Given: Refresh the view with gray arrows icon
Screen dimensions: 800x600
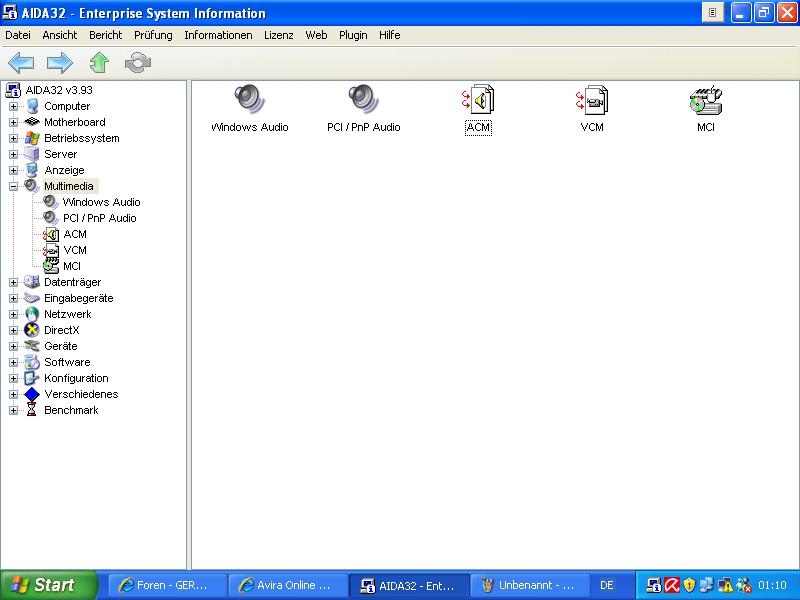Looking at the screenshot, I should pyautogui.click(x=138, y=63).
